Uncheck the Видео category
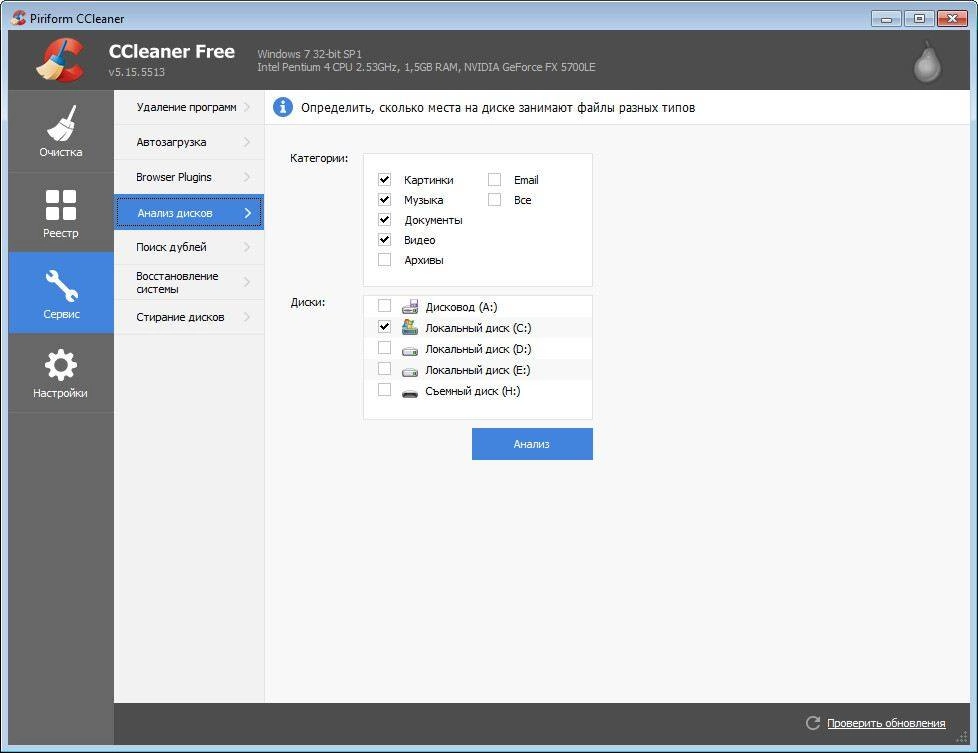The height and width of the screenshot is (753, 978). [384, 240]
